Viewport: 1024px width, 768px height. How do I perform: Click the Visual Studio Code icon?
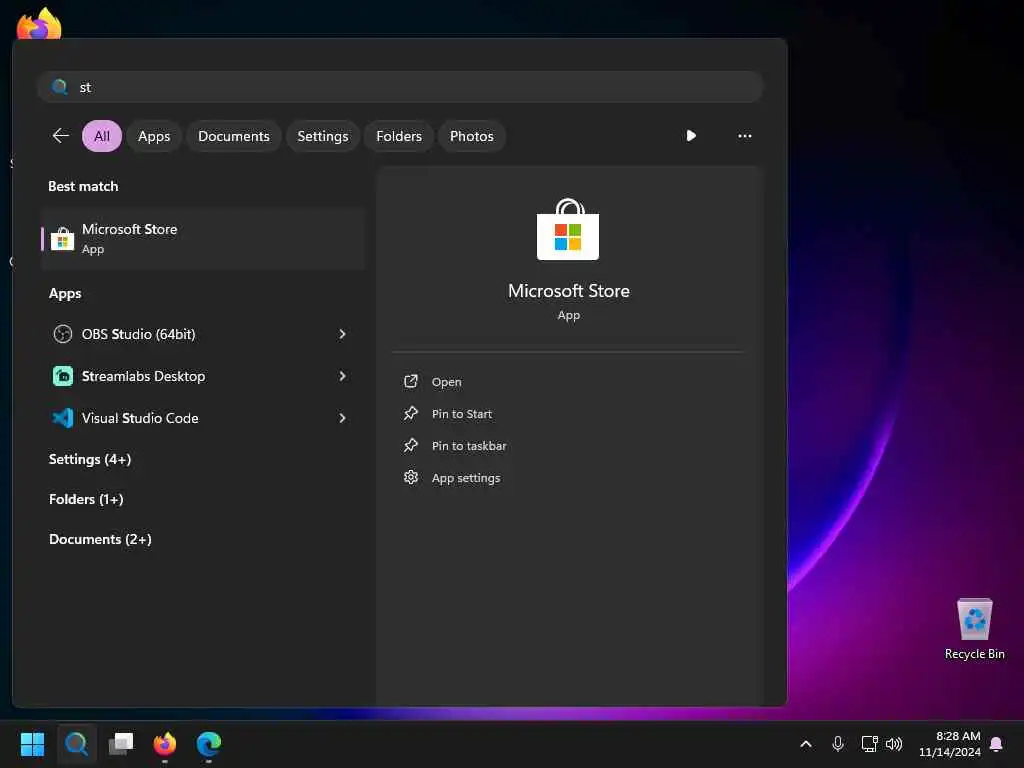pyautogui.click(x=63, y=418)
